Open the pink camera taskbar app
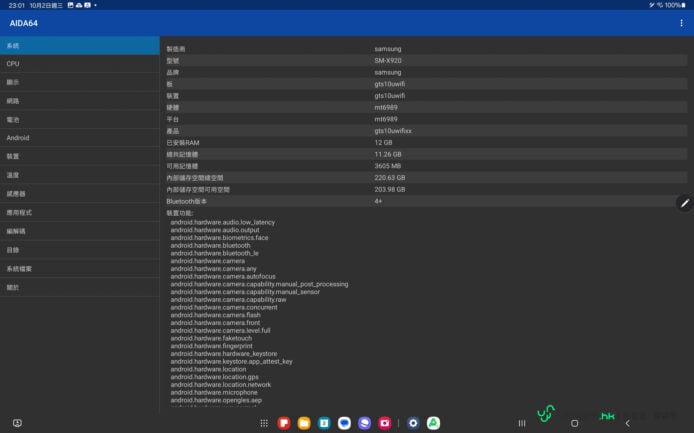Screen dimensions: 694x433 [x=385, y=423]
